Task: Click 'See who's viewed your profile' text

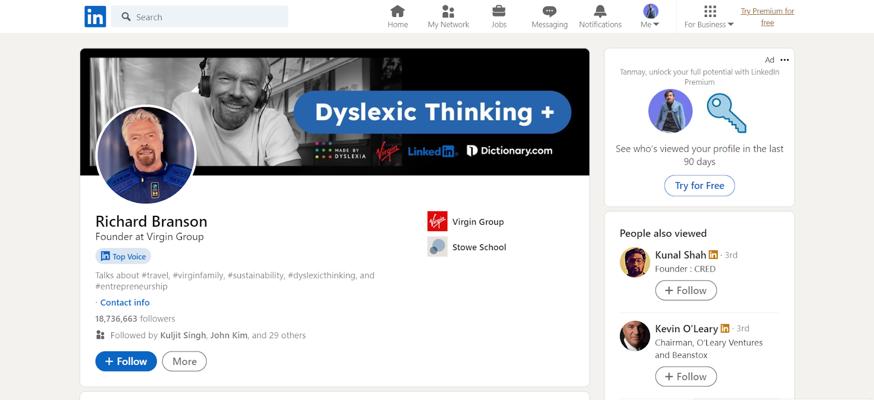Action: 700,155
